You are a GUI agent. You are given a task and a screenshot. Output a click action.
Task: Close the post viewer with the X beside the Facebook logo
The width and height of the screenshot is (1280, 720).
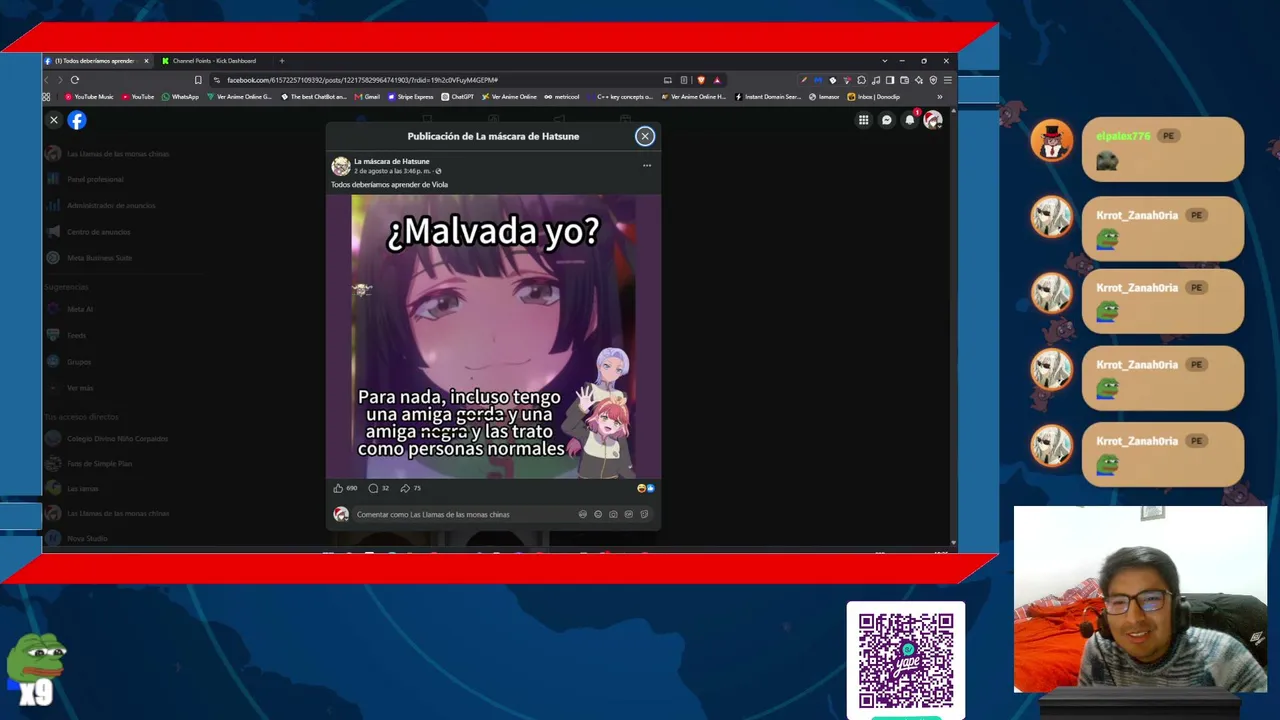(54, 120)
